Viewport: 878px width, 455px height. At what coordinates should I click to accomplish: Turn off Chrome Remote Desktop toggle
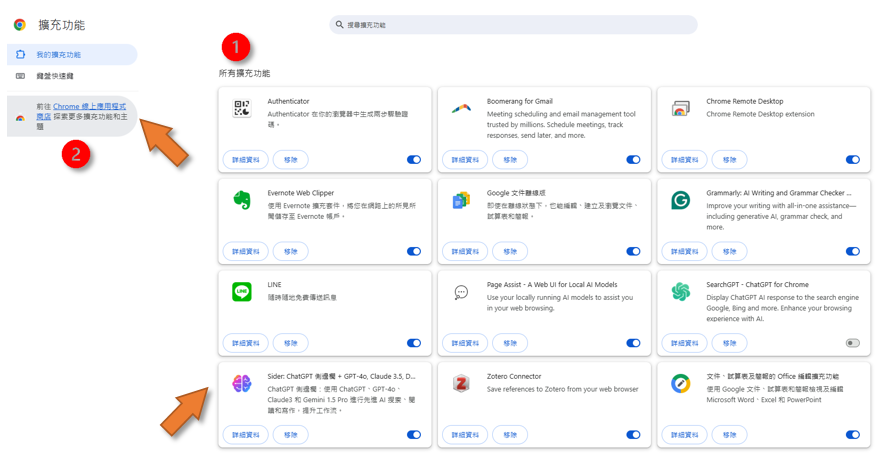853,160
